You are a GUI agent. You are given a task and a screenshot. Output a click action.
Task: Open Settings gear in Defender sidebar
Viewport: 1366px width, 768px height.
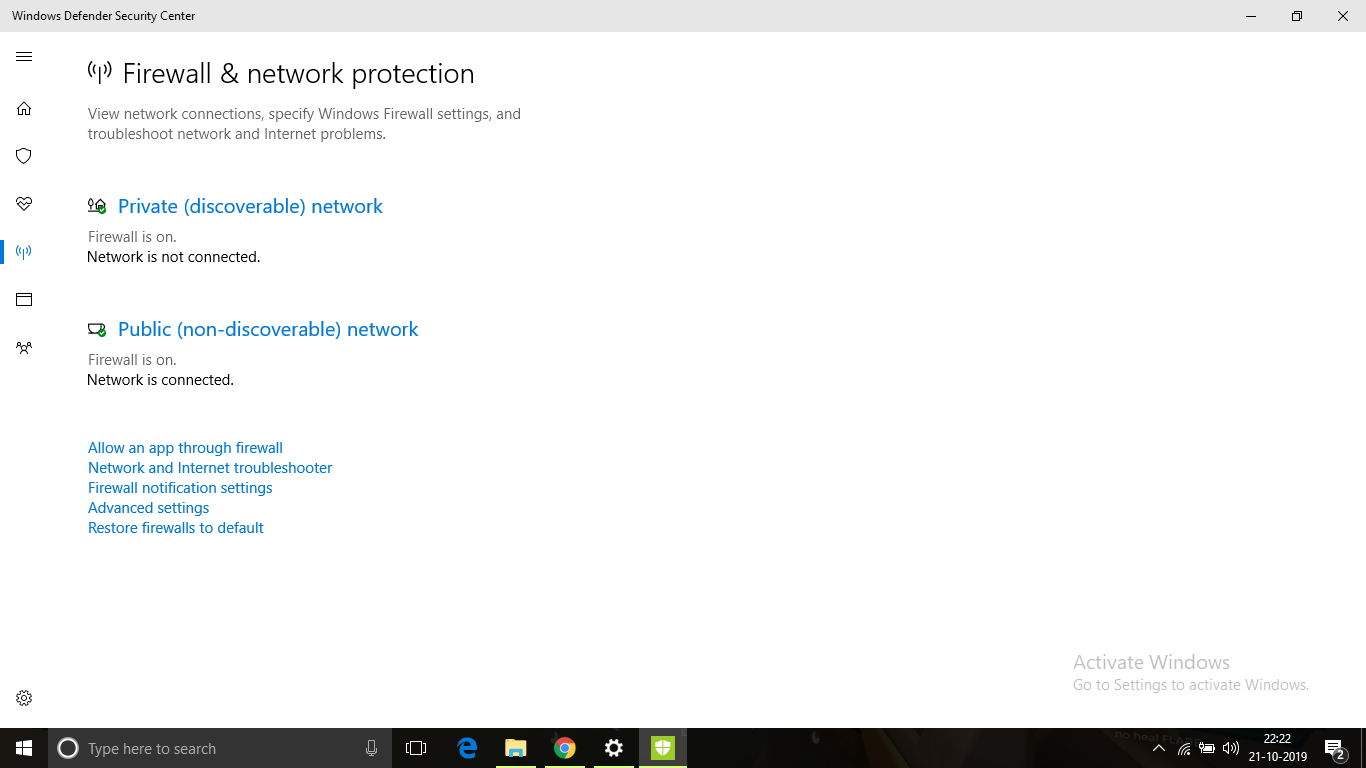point(24,698)
